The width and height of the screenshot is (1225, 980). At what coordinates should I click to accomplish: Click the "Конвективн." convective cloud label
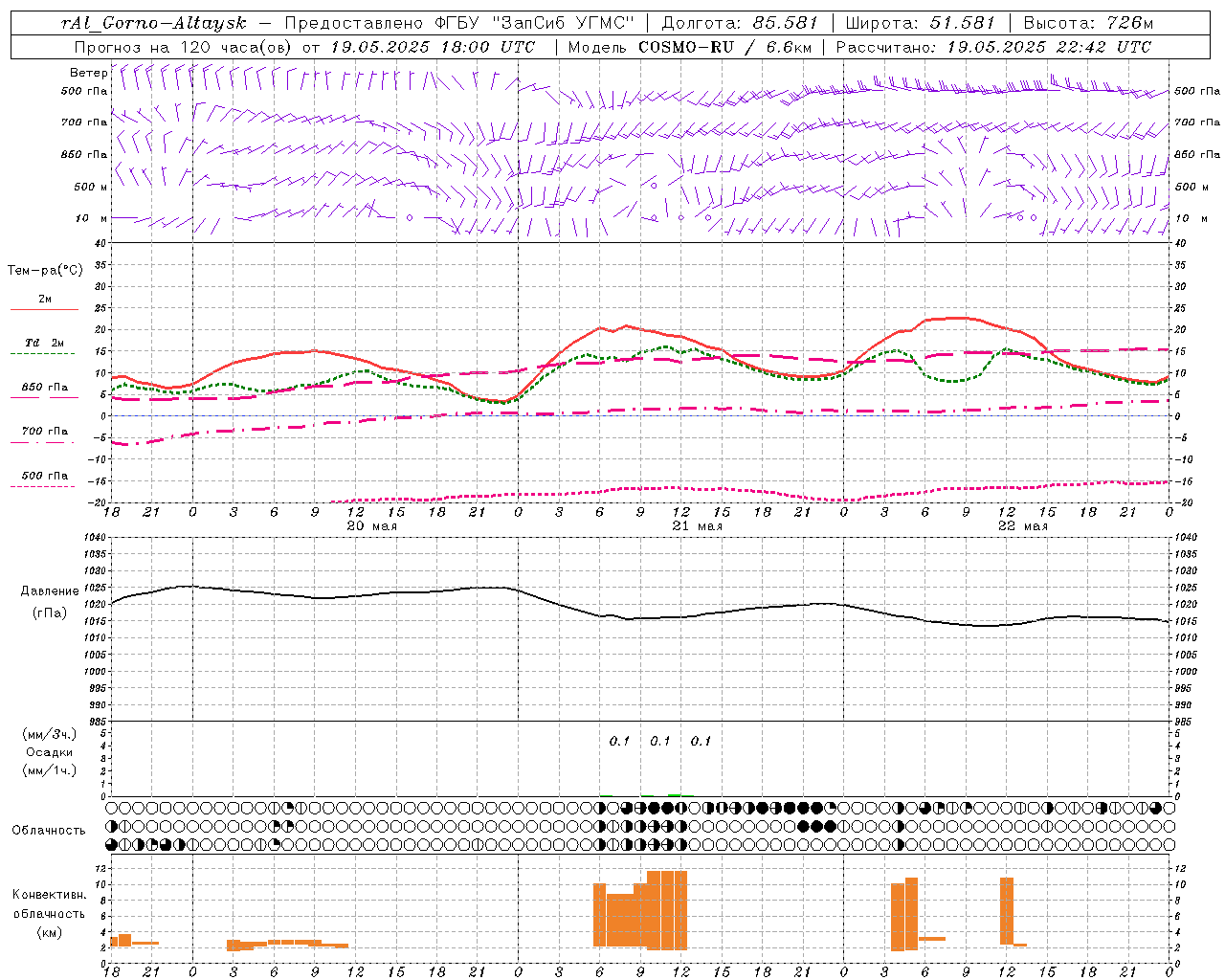pyautogui.click(x=49, y=894)
